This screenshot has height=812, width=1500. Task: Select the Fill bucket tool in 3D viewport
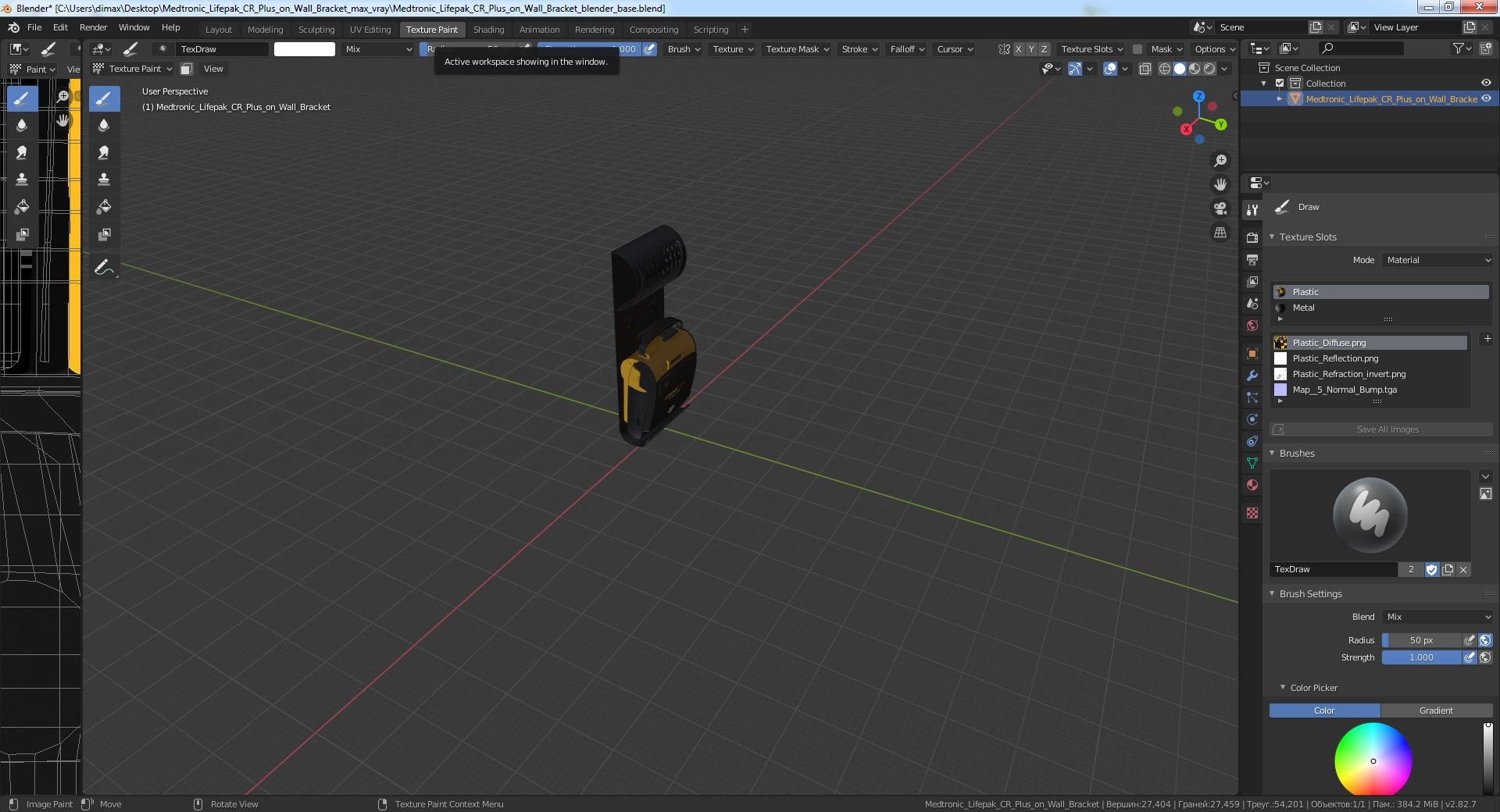click(104, 207)
